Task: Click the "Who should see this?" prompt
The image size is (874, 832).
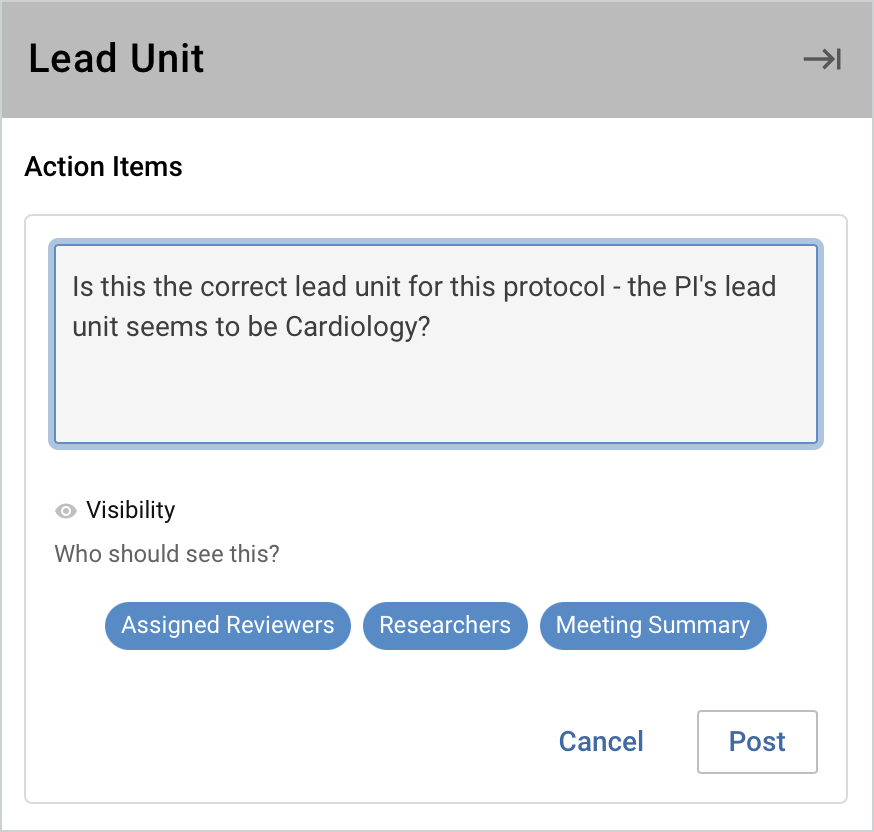Action: tap(167, 554)
